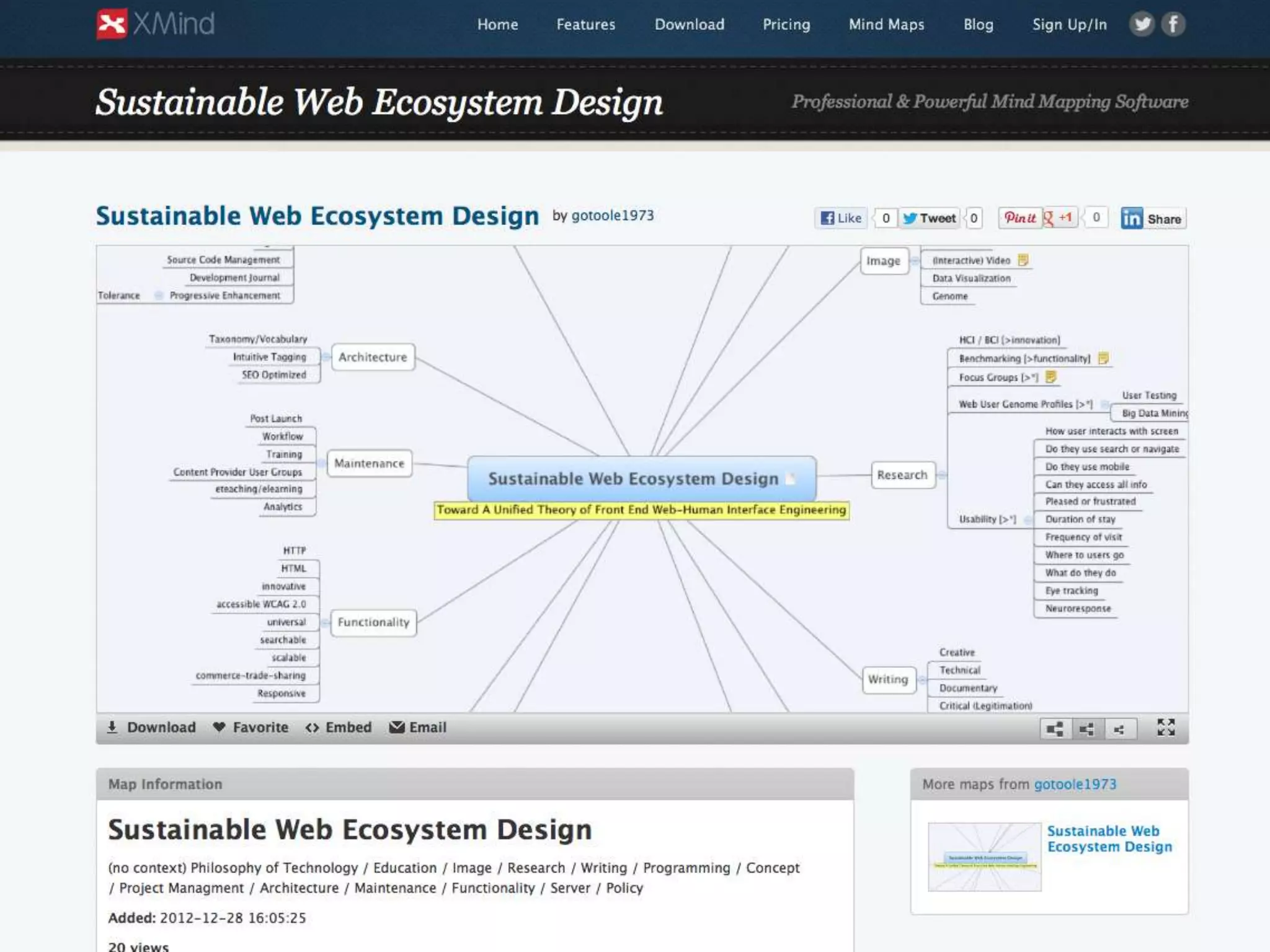Email this mind map
This screenshot has width=1270, height=952.
[417, 728]
